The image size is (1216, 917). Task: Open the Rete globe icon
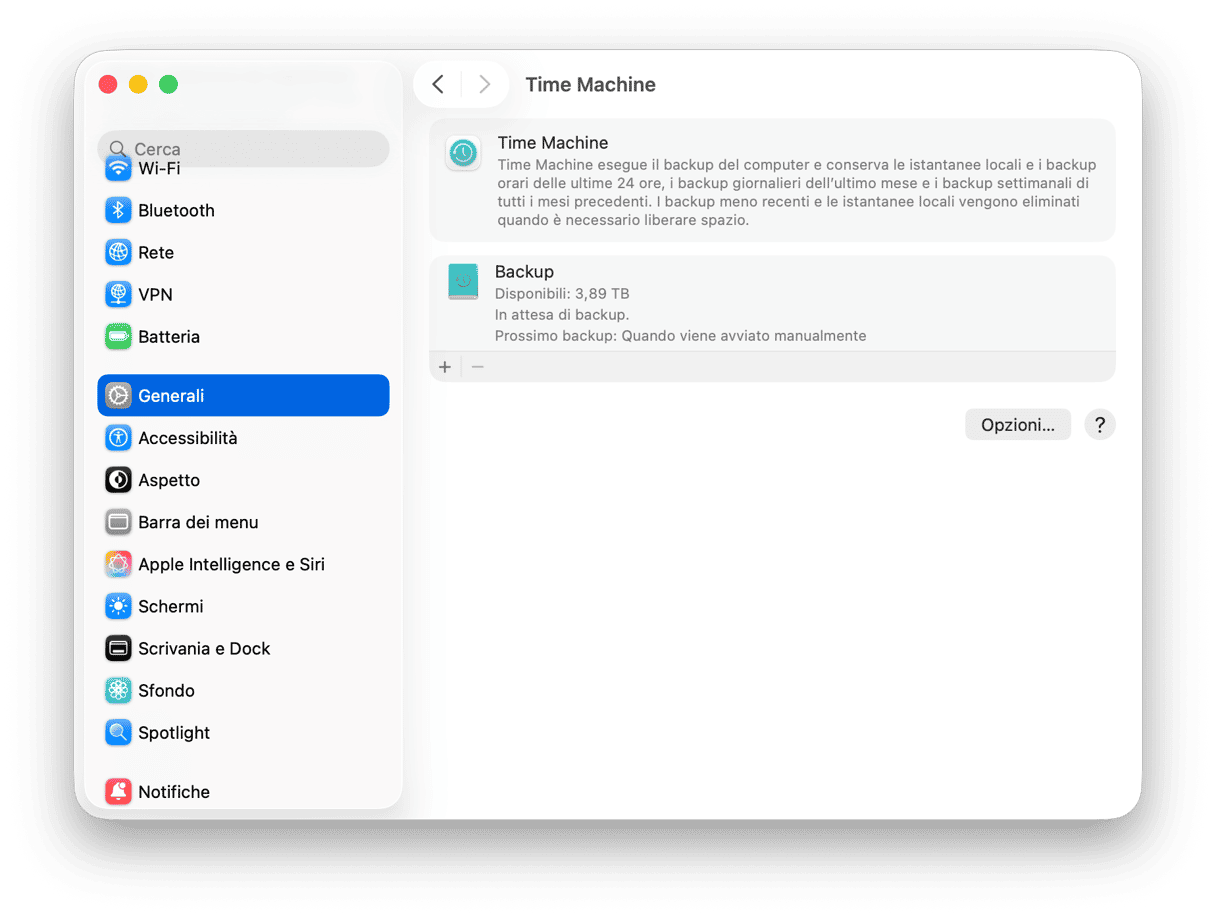pos(118,252)
